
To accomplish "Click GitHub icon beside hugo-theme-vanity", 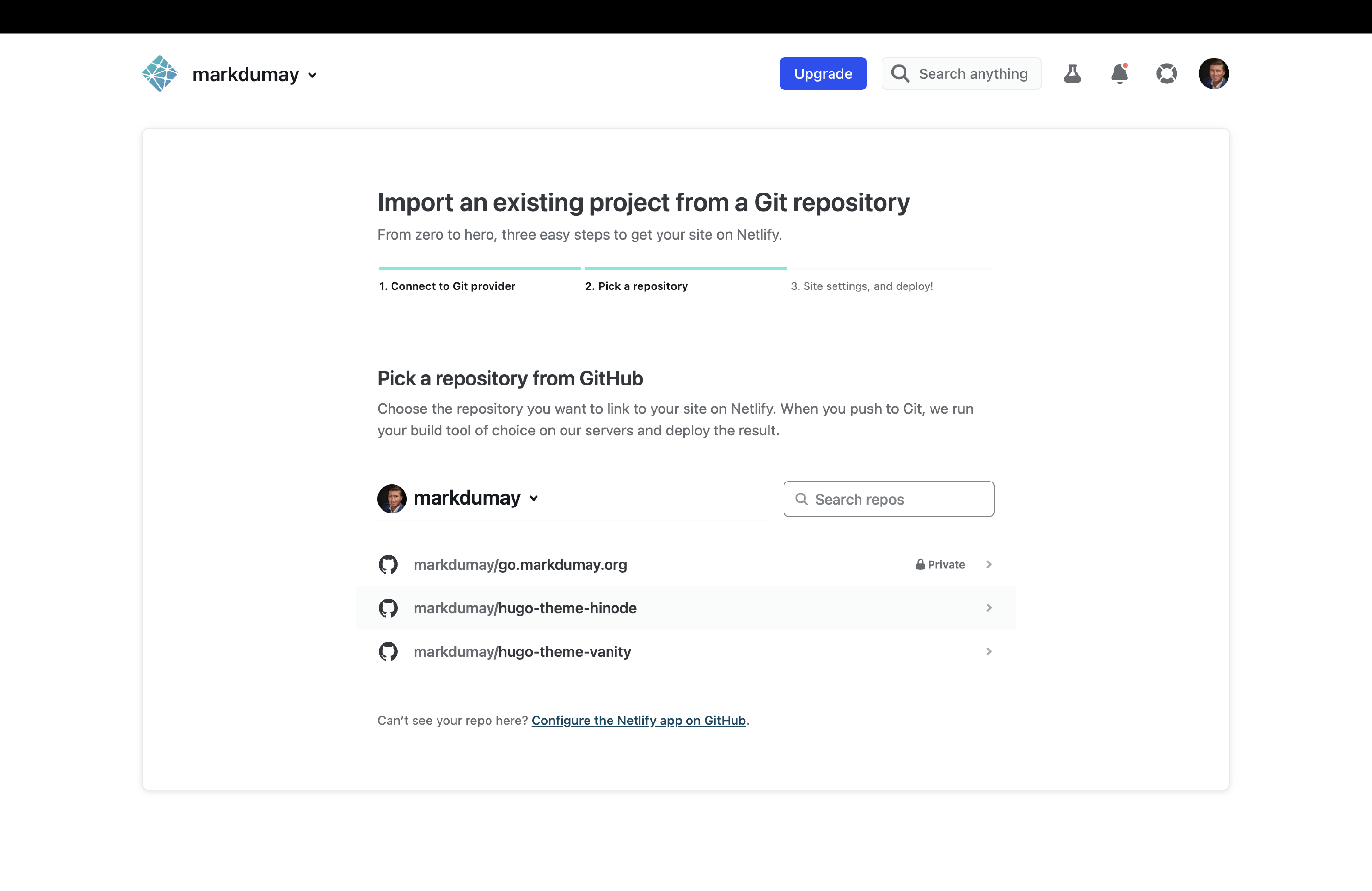I will tap(388, 651).
